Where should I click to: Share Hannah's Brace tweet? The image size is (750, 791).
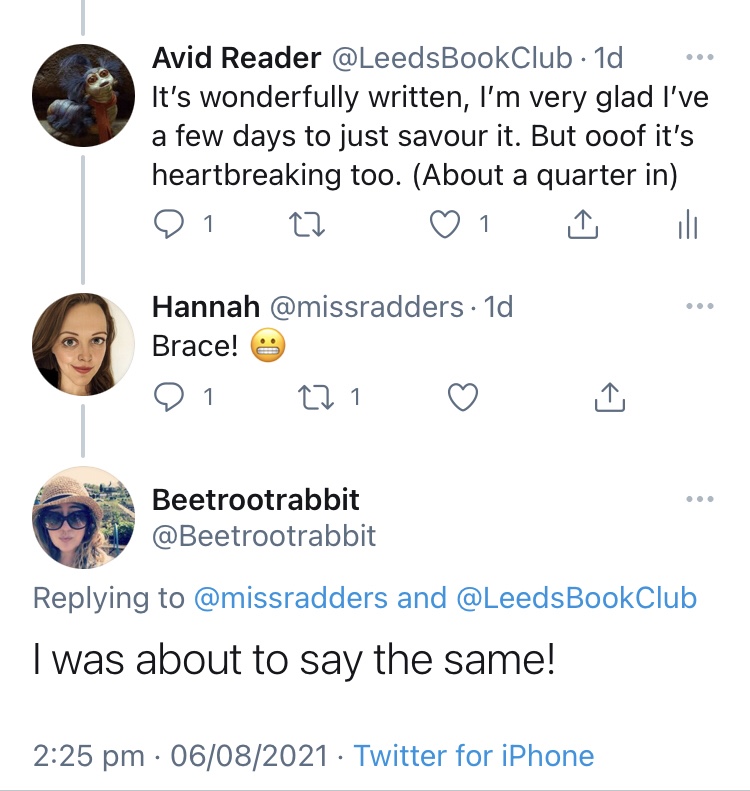pos(609,398)
